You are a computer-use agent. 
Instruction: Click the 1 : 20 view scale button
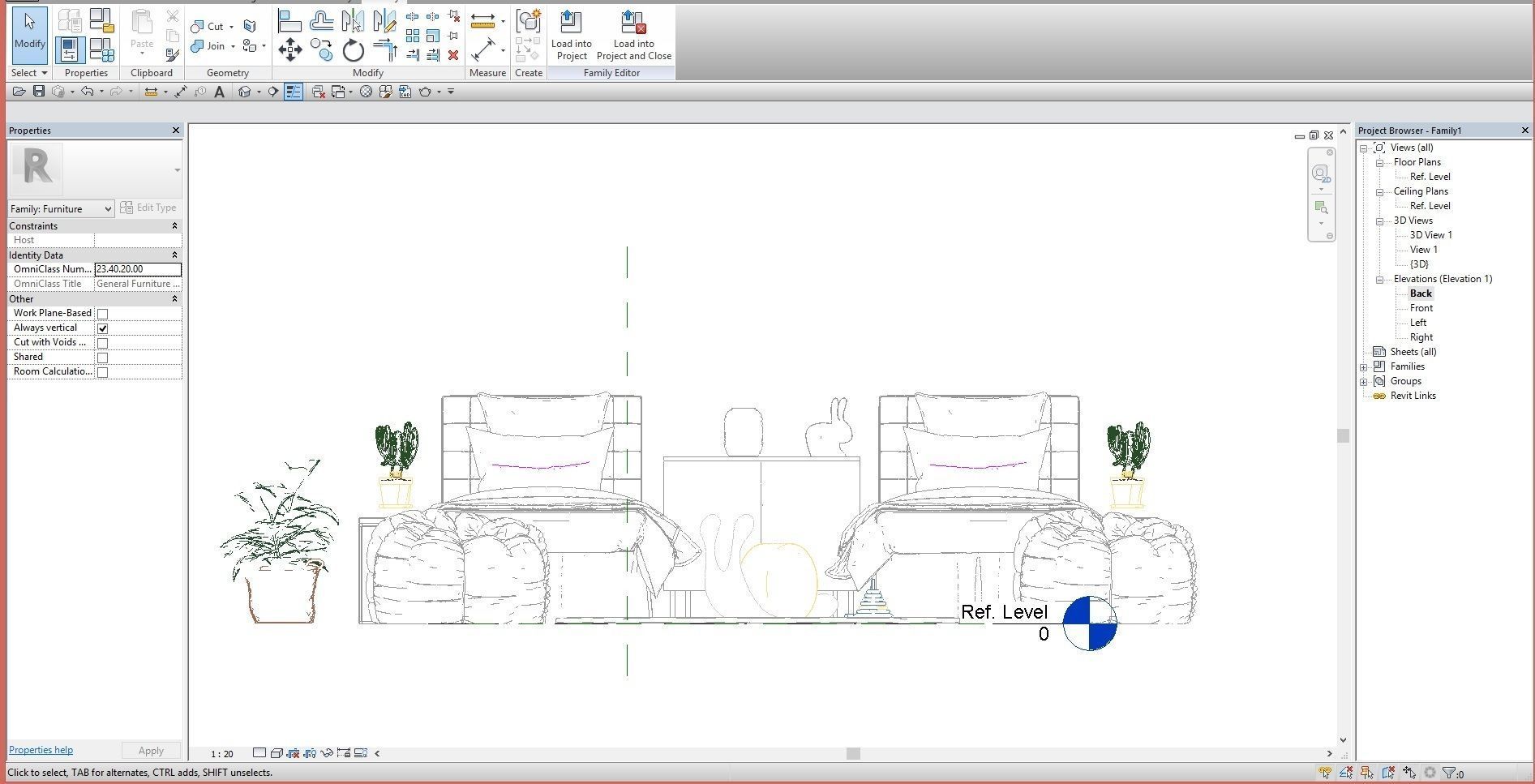pos(221,754)
